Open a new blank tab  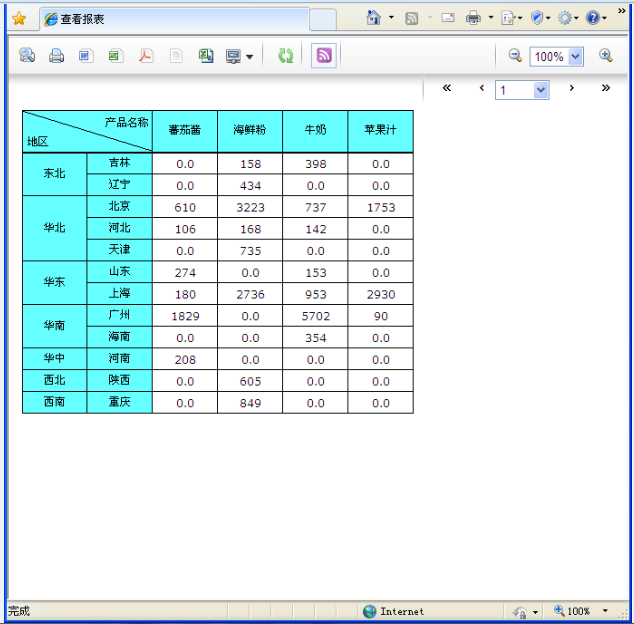(x=323, y=19)
